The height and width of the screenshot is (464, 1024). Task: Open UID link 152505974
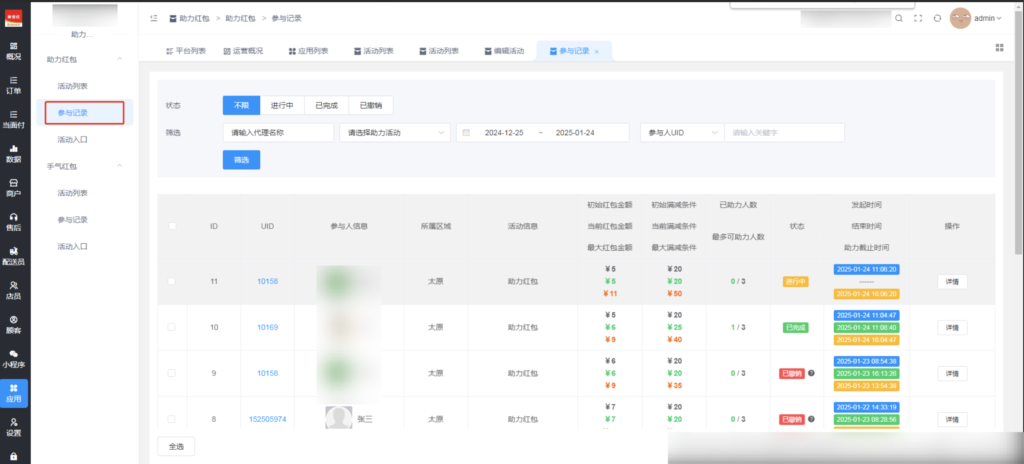[x=267, y=419]
